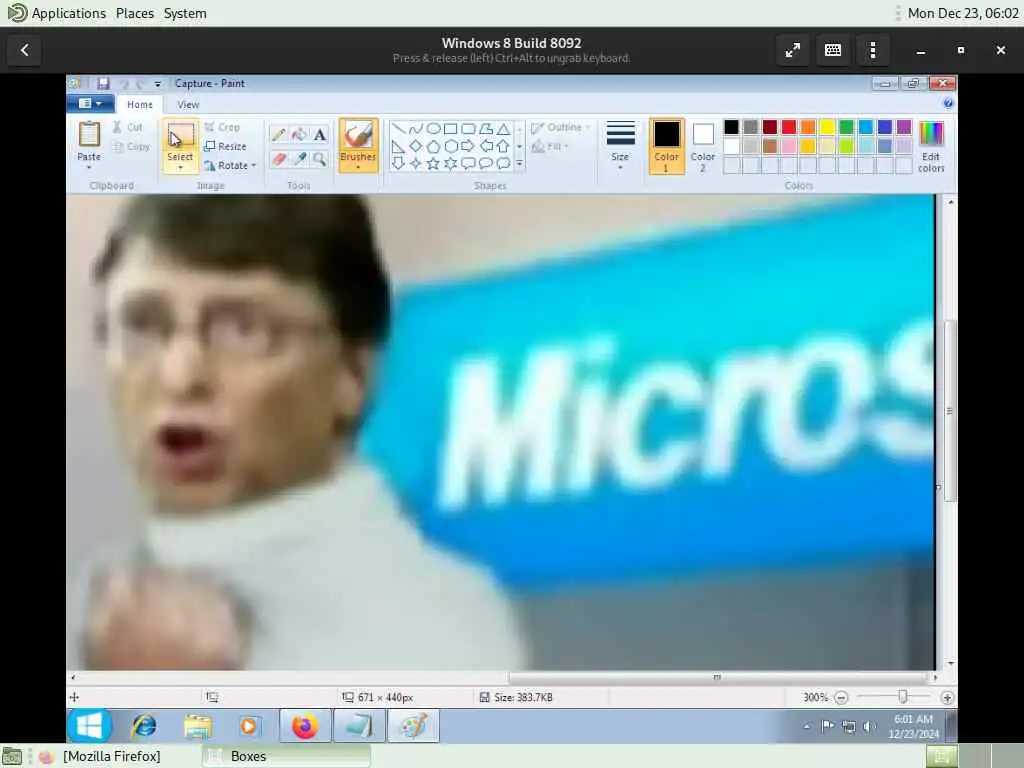
Task: Select the Triangle shape
Action: click(x=504, y=129)
